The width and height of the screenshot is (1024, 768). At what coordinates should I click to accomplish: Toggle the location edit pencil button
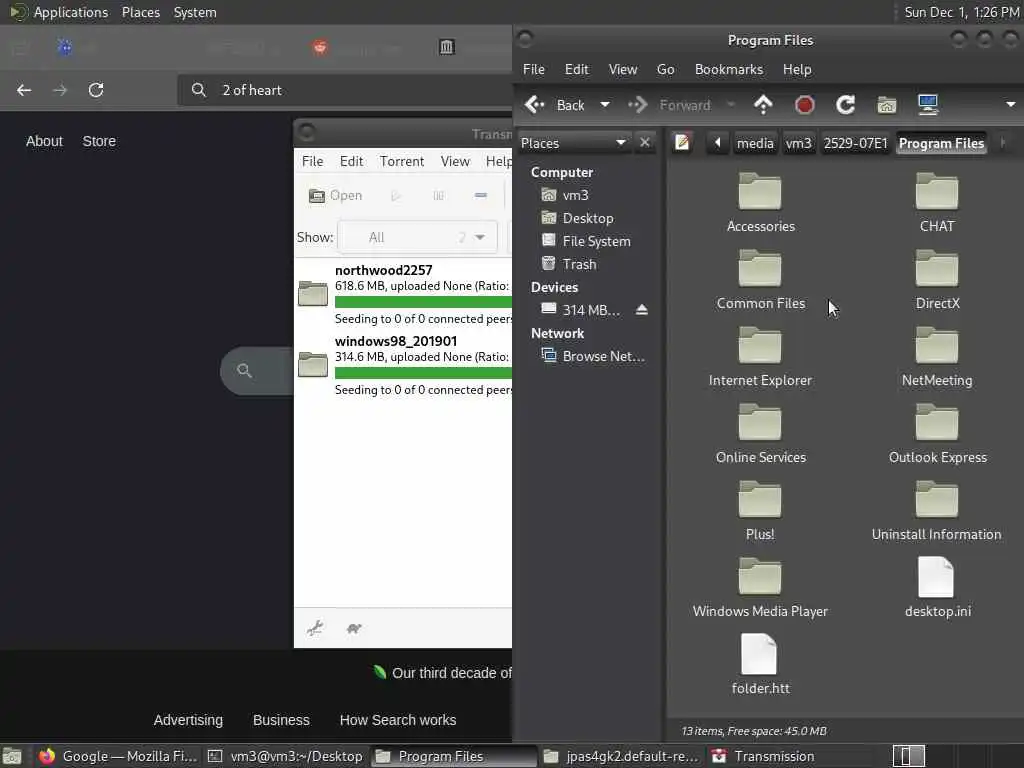pyautogui.click(x=682, y=142)
